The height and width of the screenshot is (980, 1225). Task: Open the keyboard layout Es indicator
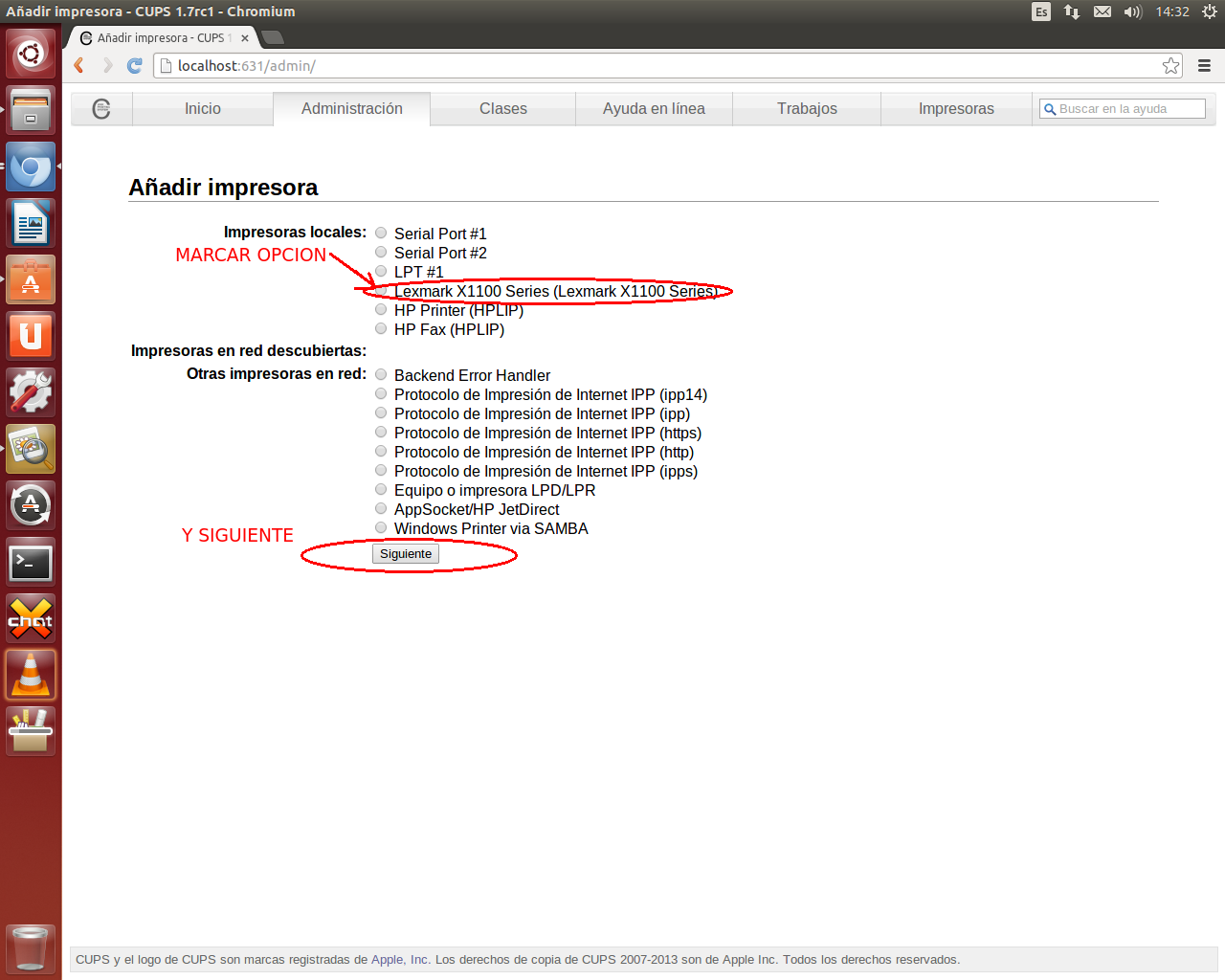[1041, 11]
